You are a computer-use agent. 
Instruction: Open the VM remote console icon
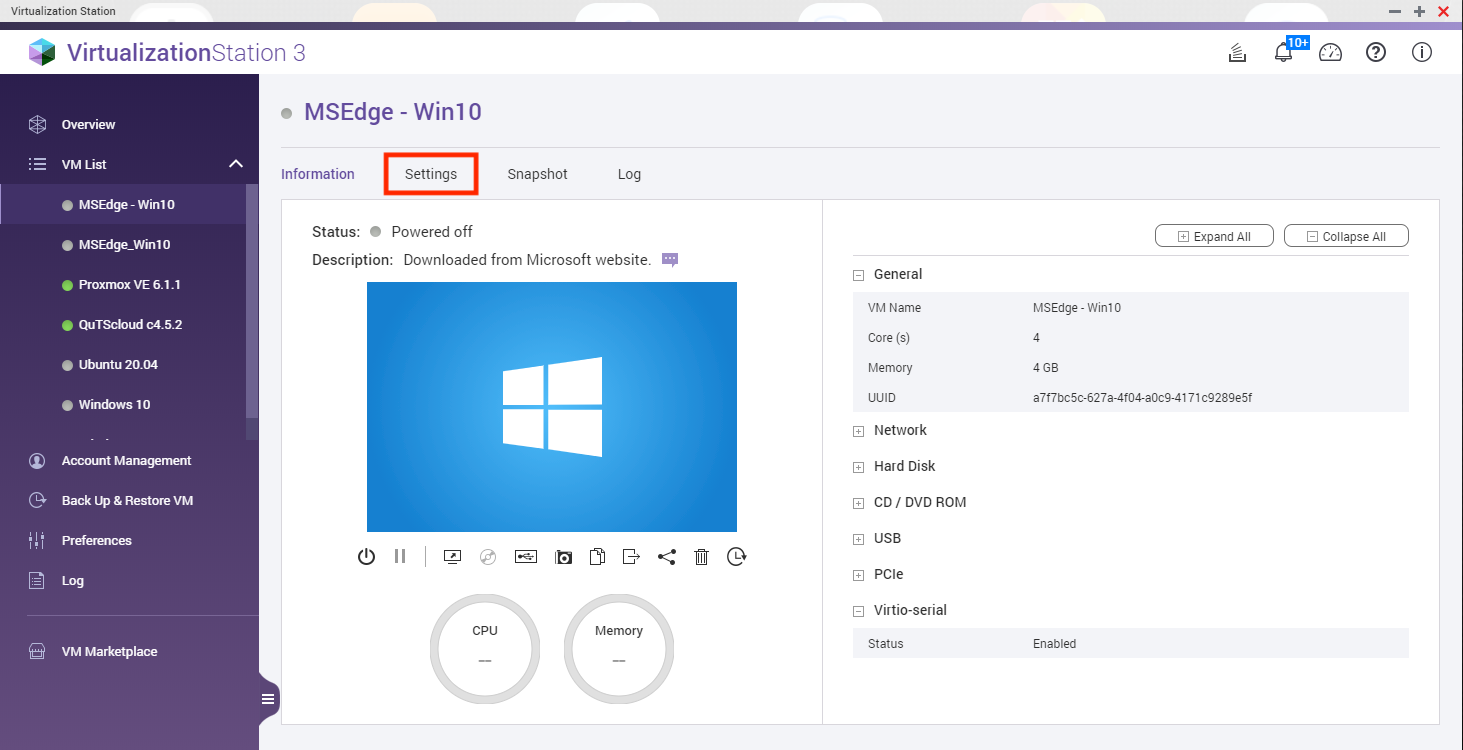tap(452, 557)
